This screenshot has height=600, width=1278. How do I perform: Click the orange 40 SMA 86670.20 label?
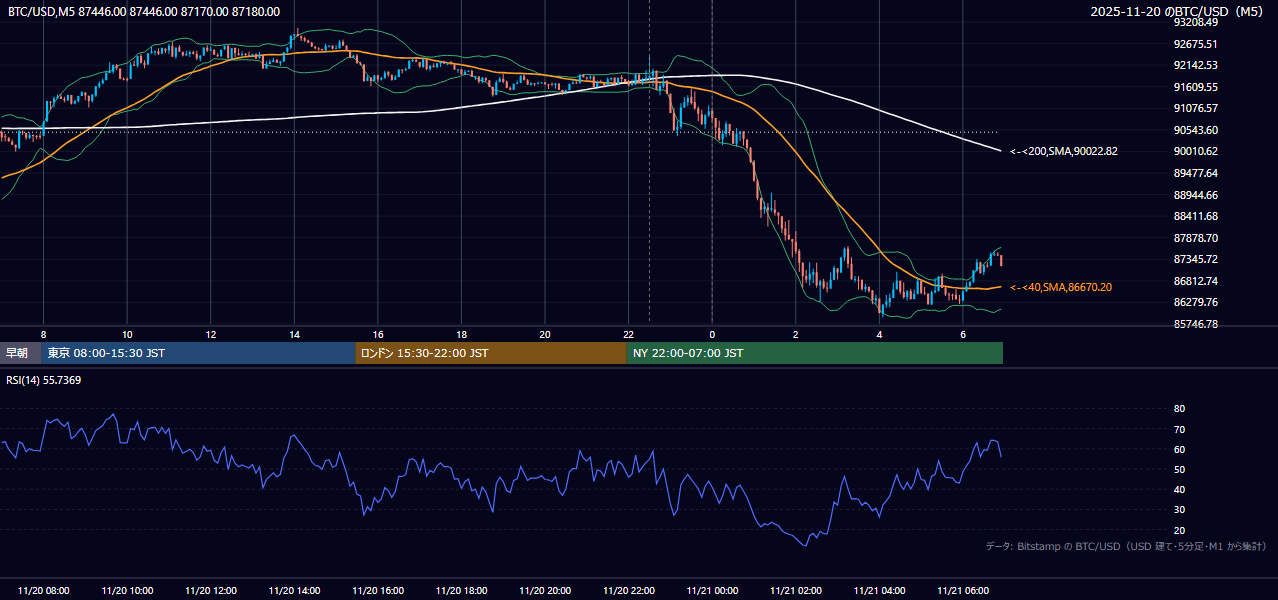coord(1061,287)
